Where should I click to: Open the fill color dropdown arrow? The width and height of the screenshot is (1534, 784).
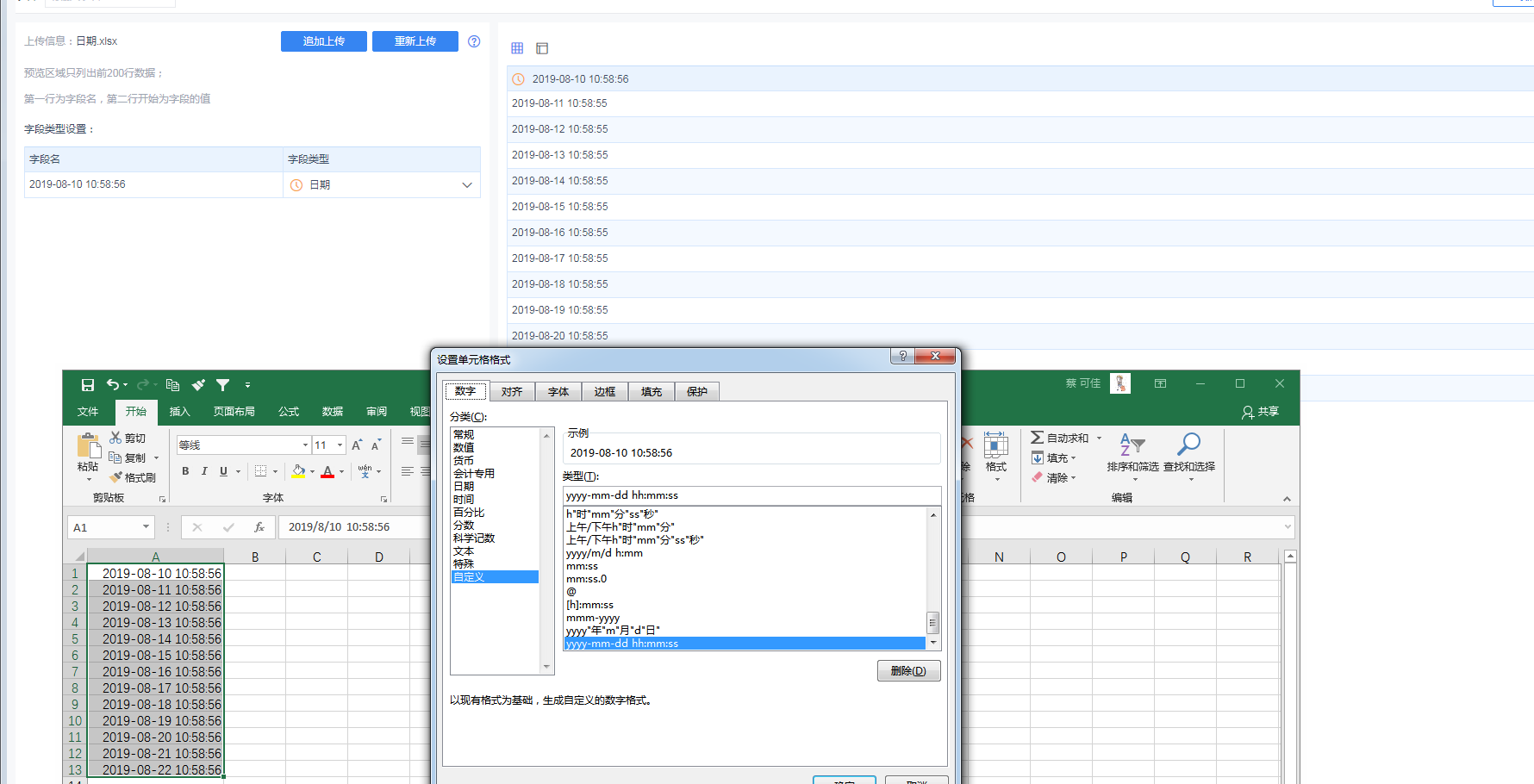pyautogui.click(x=312, y=471)
